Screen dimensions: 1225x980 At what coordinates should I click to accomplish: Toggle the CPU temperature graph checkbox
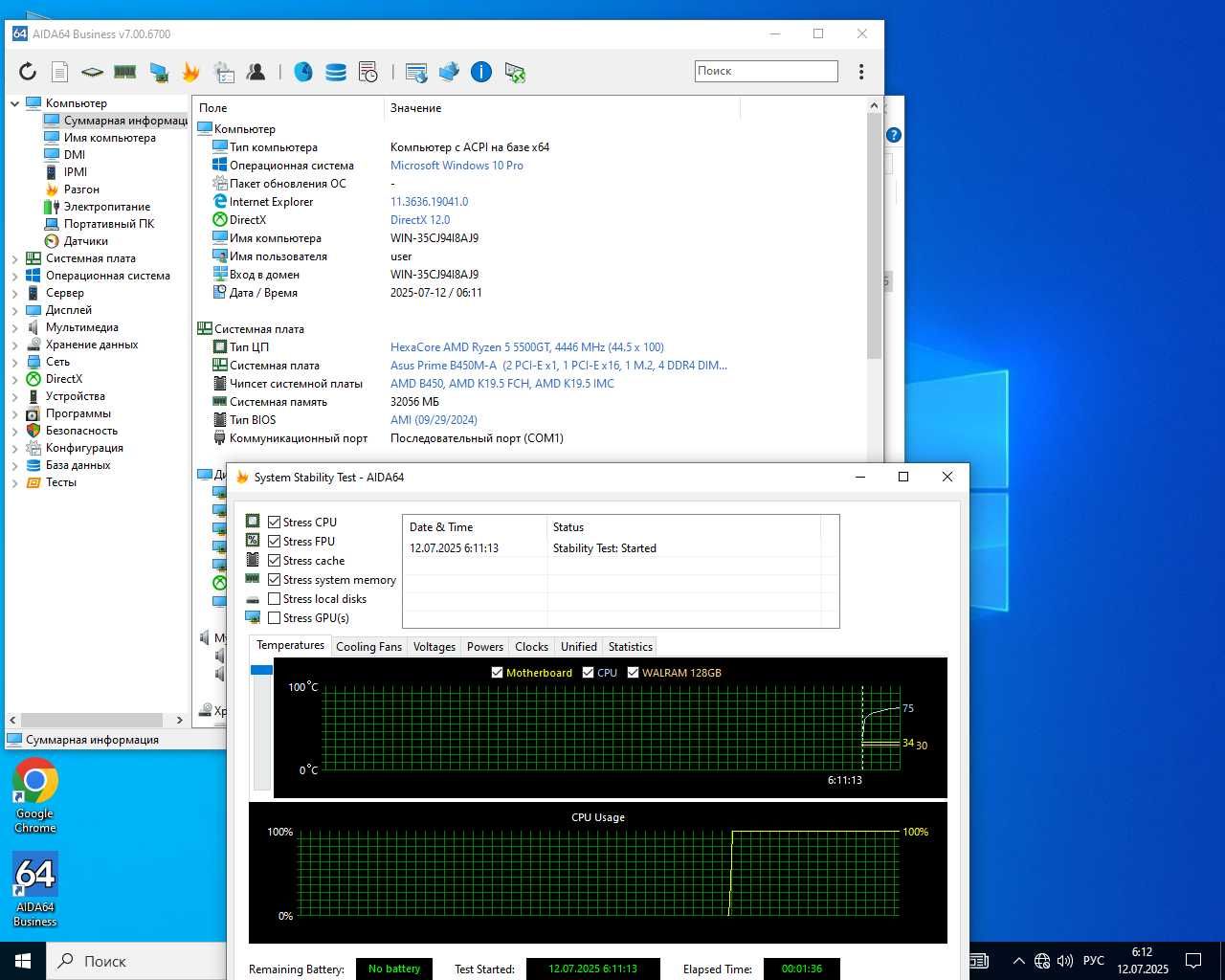tap(589, 673)
